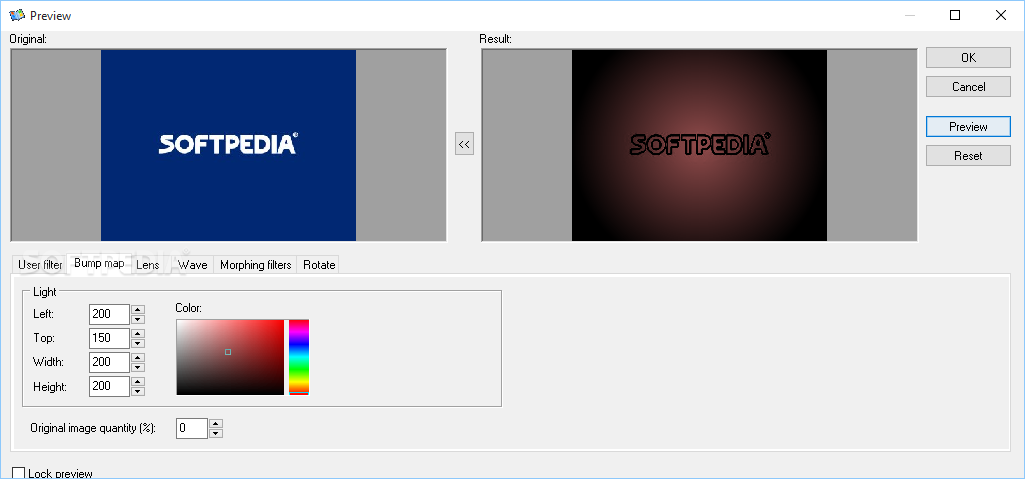The width and height of the screenshot is (1025, 479).
Task: Increase Original image quantity with up arrow
Action: [x=216, y=423]
